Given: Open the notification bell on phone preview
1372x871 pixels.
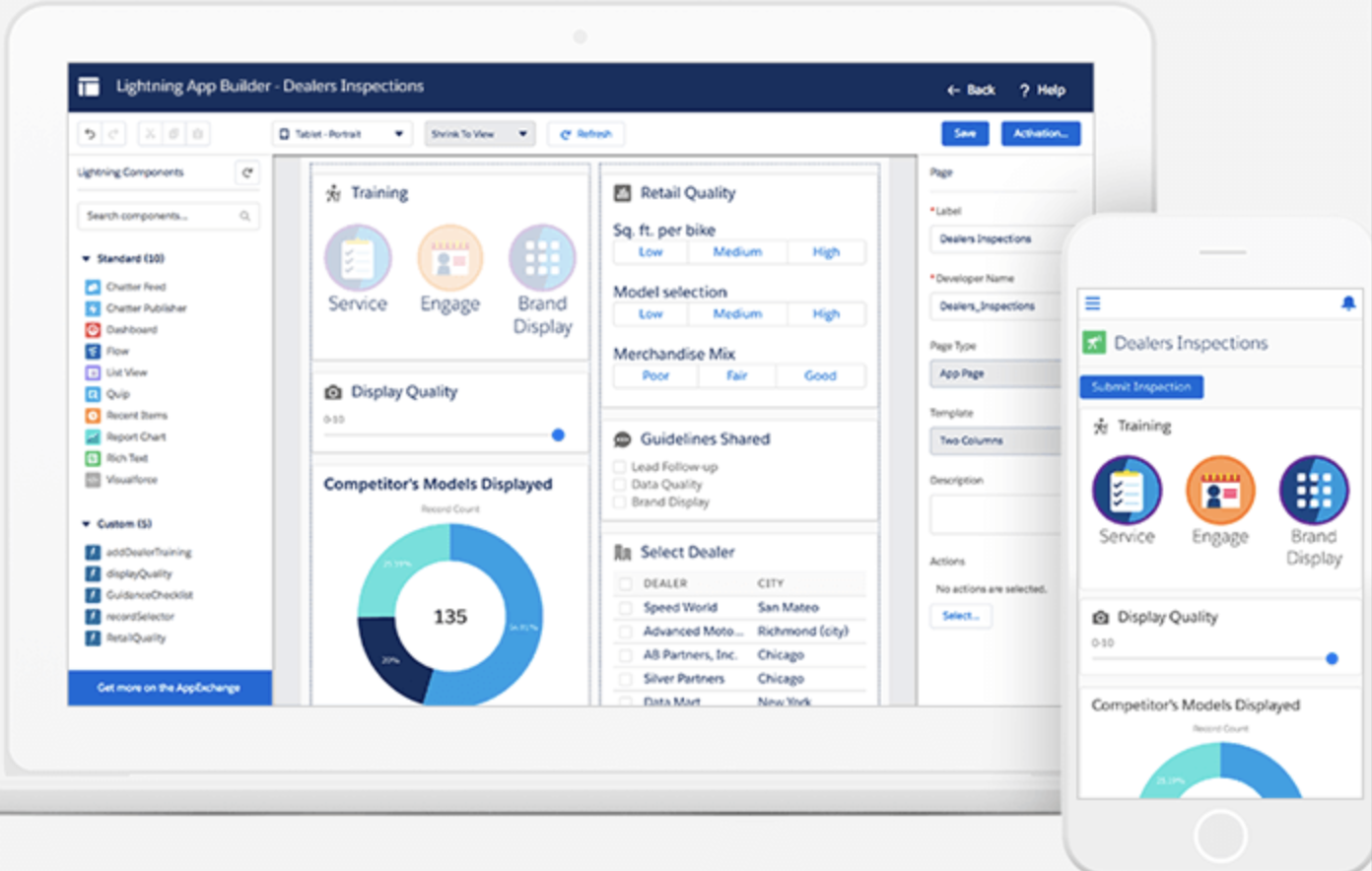Looking at the screenshot, I should (1348, 303).
